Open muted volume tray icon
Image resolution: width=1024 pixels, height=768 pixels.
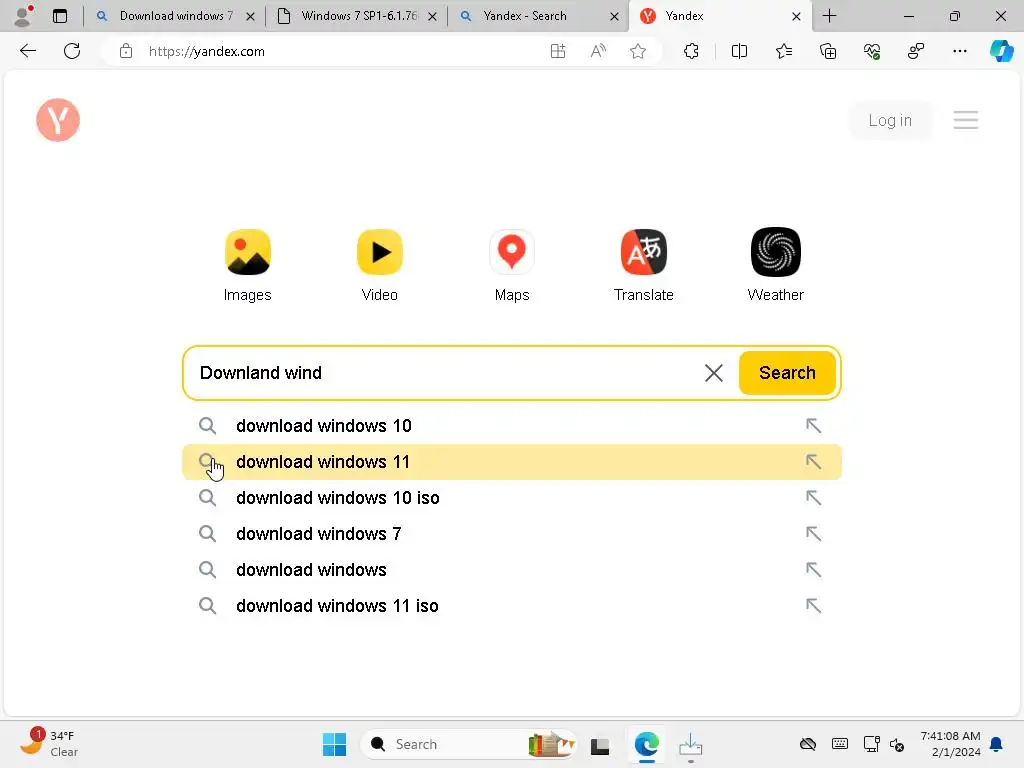[x=898, y=744]
